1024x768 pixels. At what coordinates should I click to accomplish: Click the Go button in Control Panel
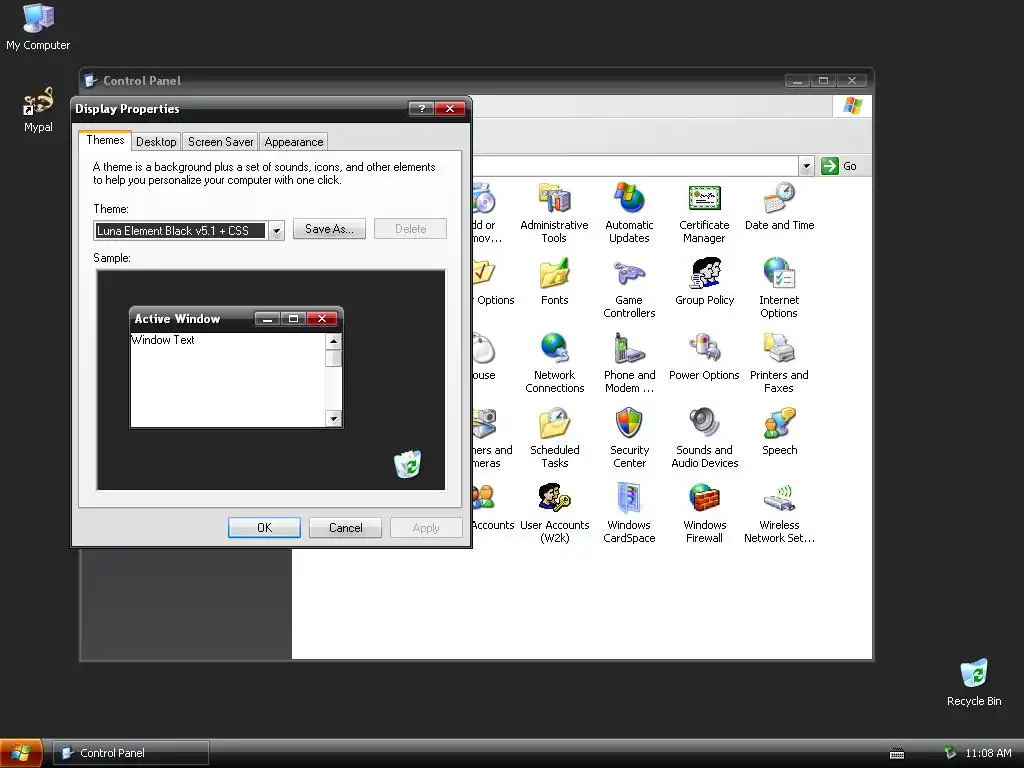839,166
